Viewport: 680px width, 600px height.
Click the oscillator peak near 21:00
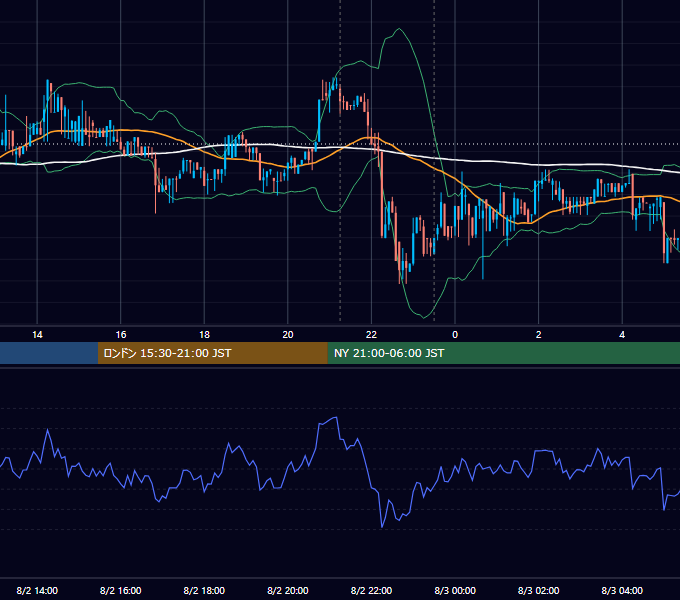[x=336, y=417]
